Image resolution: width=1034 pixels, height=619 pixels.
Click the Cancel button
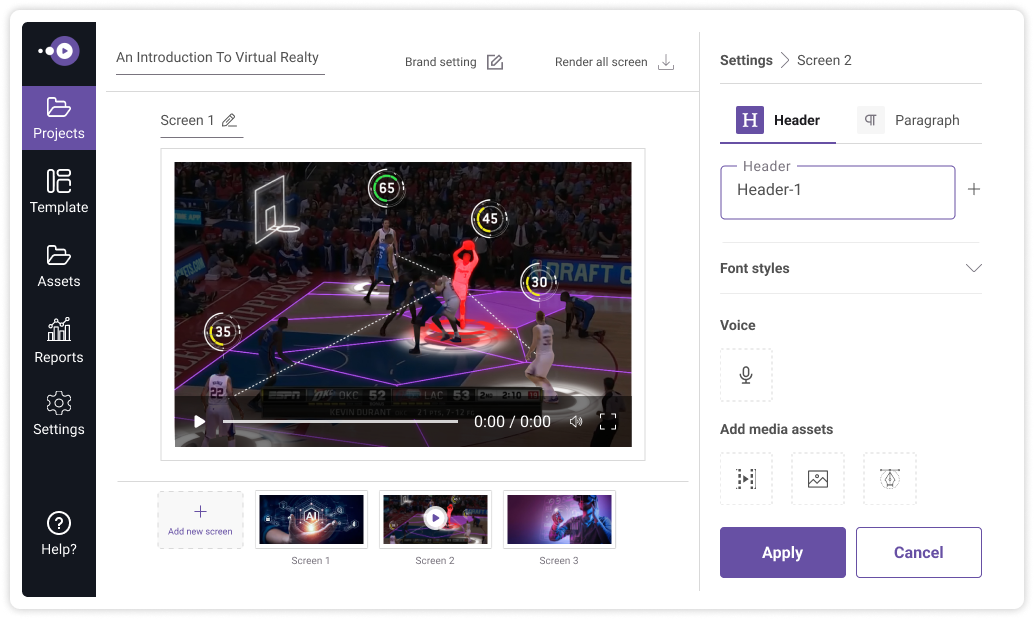919,552
